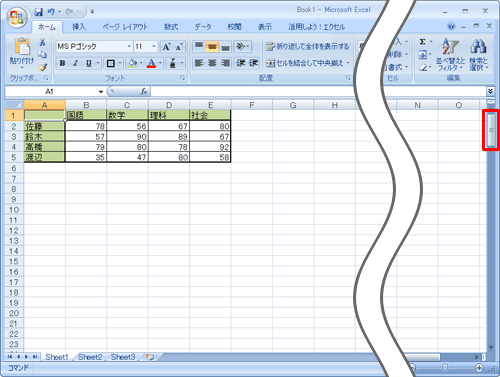
Task: Click 折り返して全体を表示する wrap text button
Action: [x=307, y=47]
